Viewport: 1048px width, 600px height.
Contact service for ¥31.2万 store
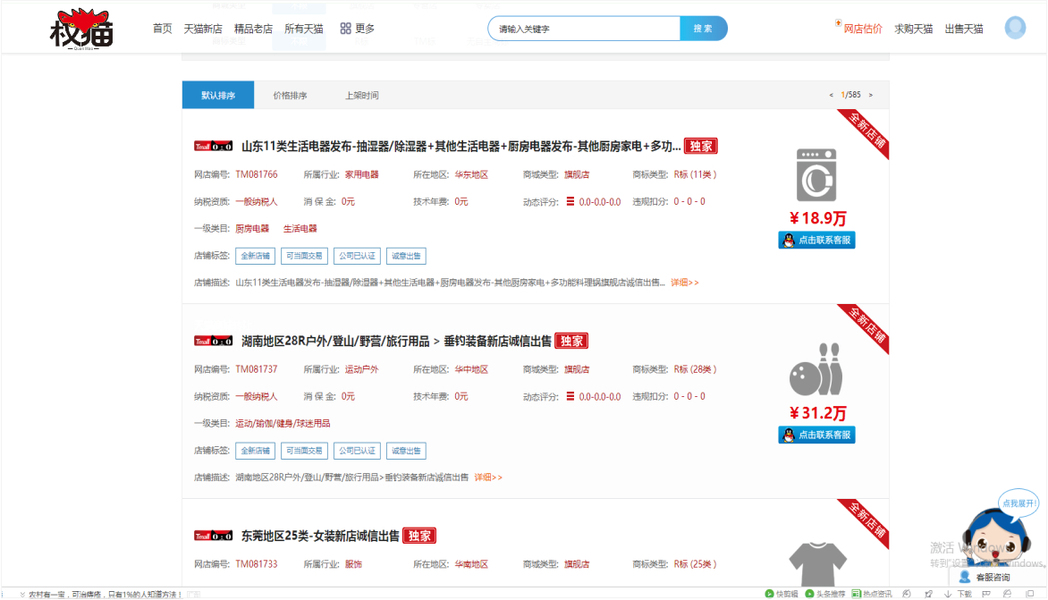pyautogui.click(x=817, y=435)
